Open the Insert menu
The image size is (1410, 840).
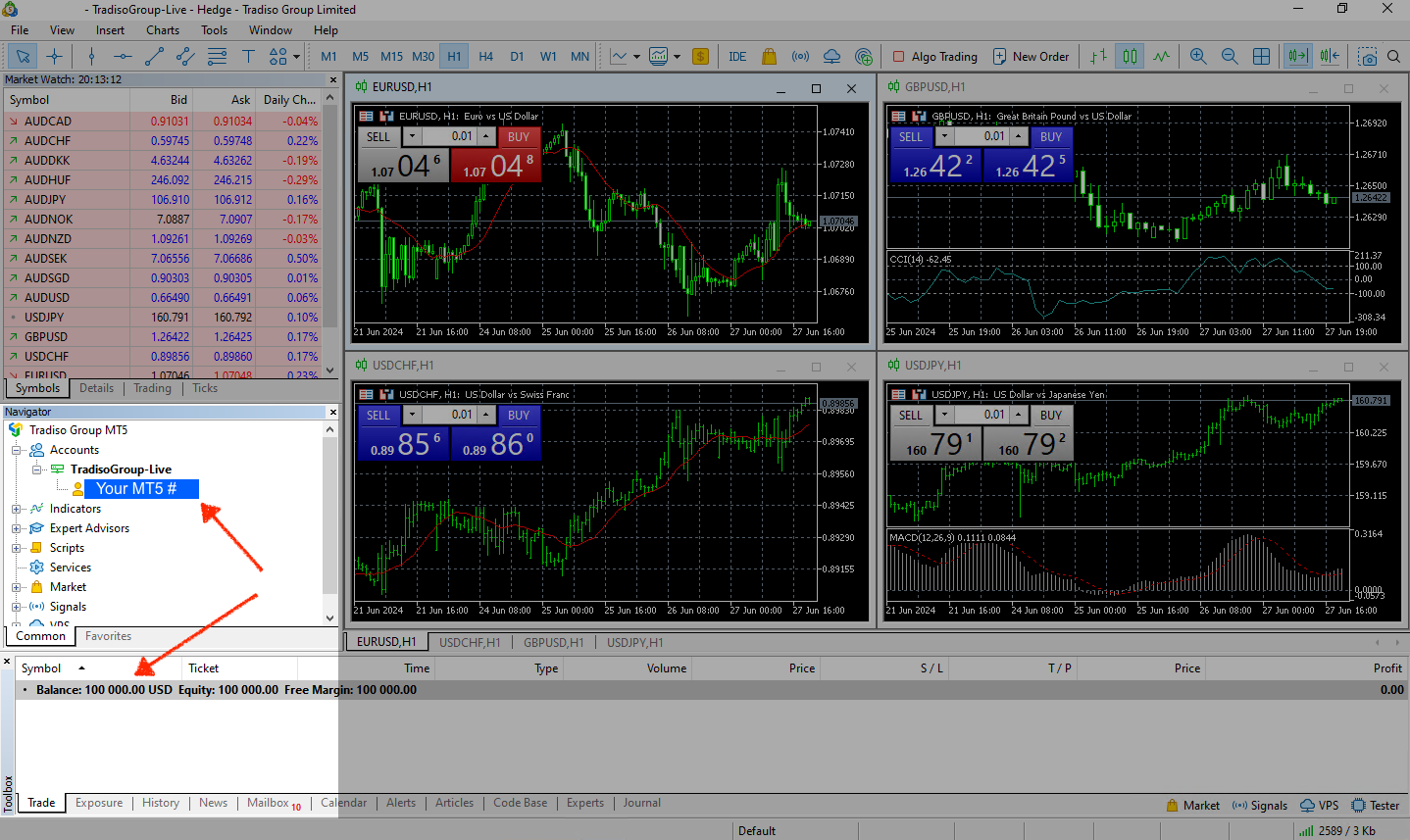click(x=110, y=29)
